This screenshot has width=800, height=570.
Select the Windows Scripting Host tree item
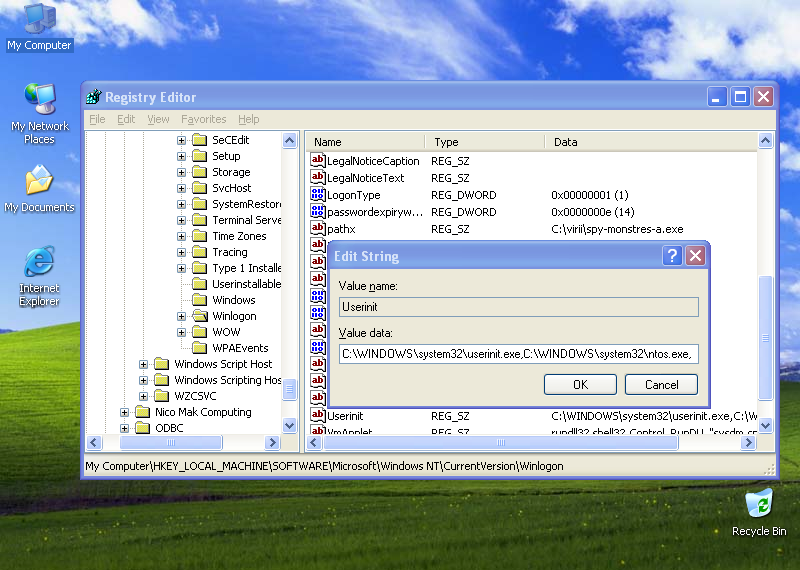(x=228, y=380)
